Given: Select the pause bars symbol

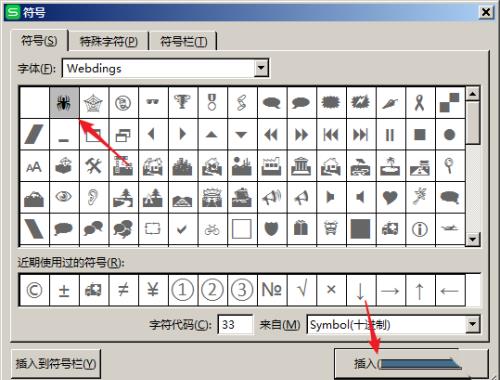Looking at the screenshot, I should click(x=390, y=135).
